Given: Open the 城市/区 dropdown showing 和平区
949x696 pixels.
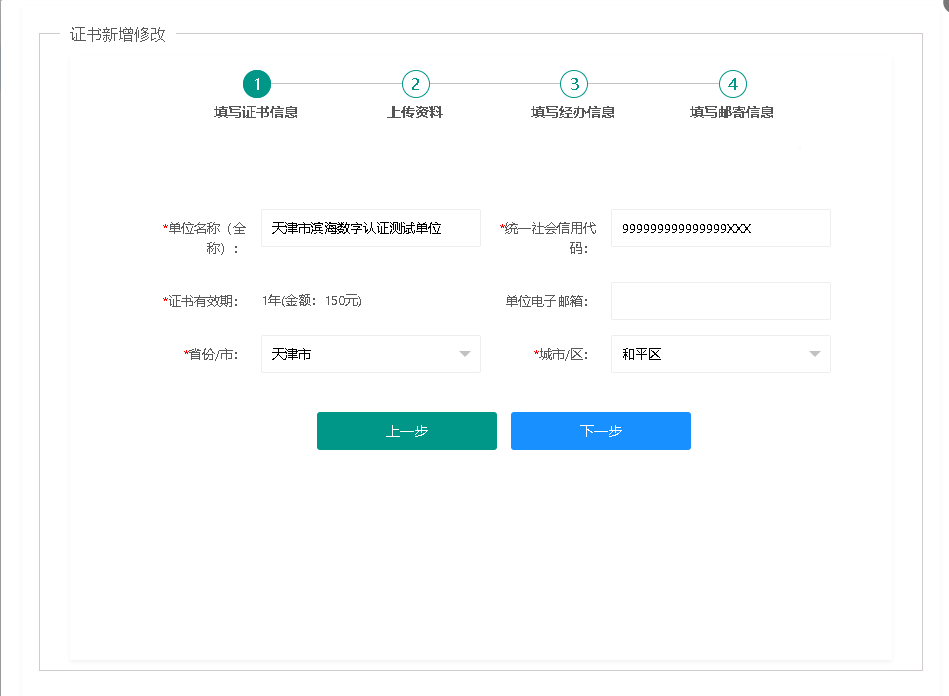Looking at the screenshot, I should [x=720, y=354].
